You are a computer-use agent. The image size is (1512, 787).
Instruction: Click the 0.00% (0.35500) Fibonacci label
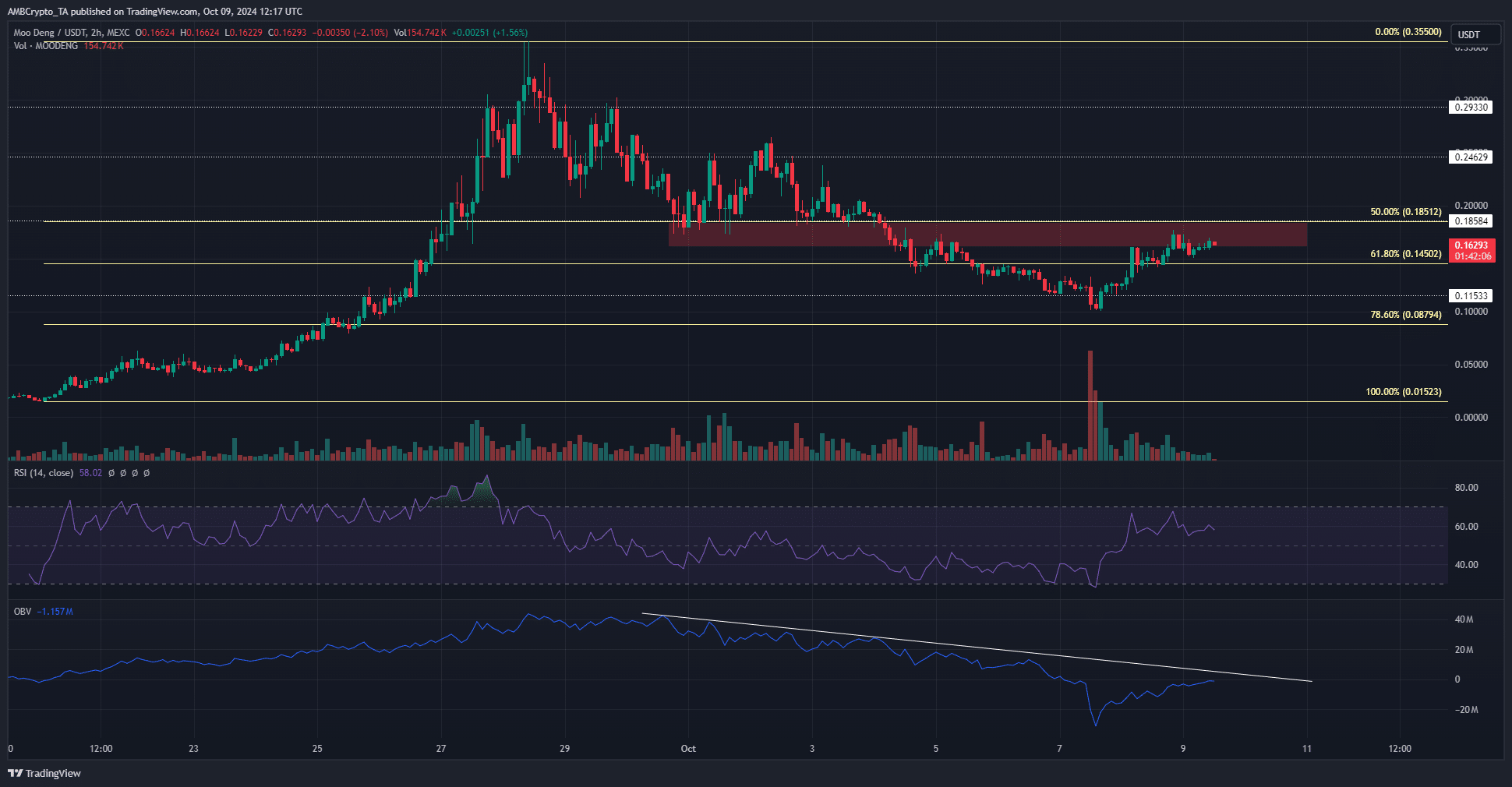click(x=1408, y=32)
